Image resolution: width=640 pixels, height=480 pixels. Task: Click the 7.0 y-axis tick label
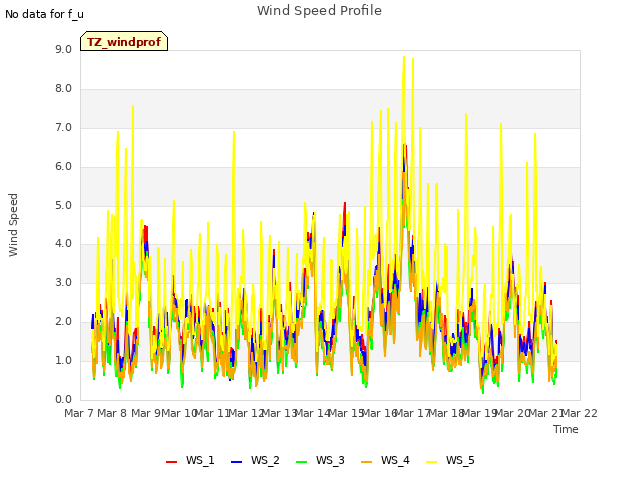63,127
